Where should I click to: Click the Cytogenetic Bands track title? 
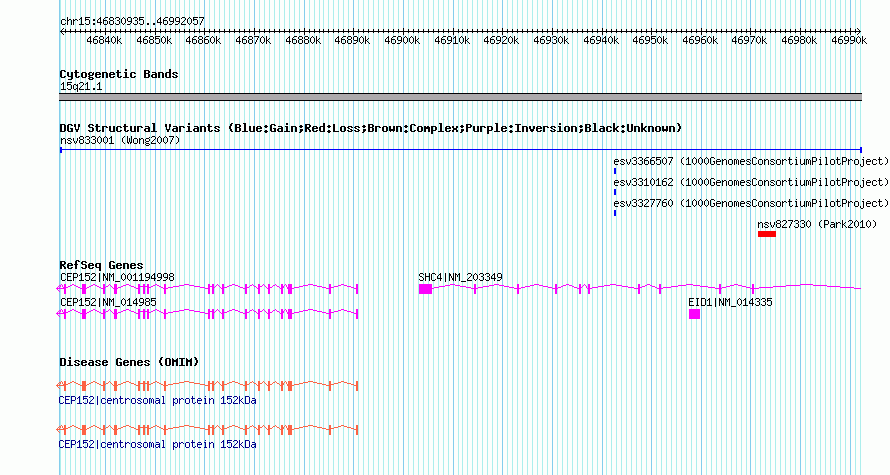point(119,74)
